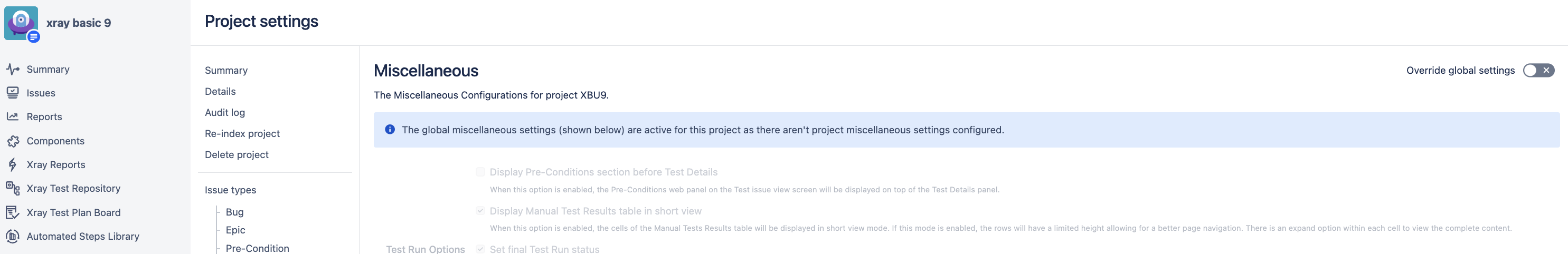
Task: Click the Summary pulse icon in sidebar
Action: tap(13, 69)
